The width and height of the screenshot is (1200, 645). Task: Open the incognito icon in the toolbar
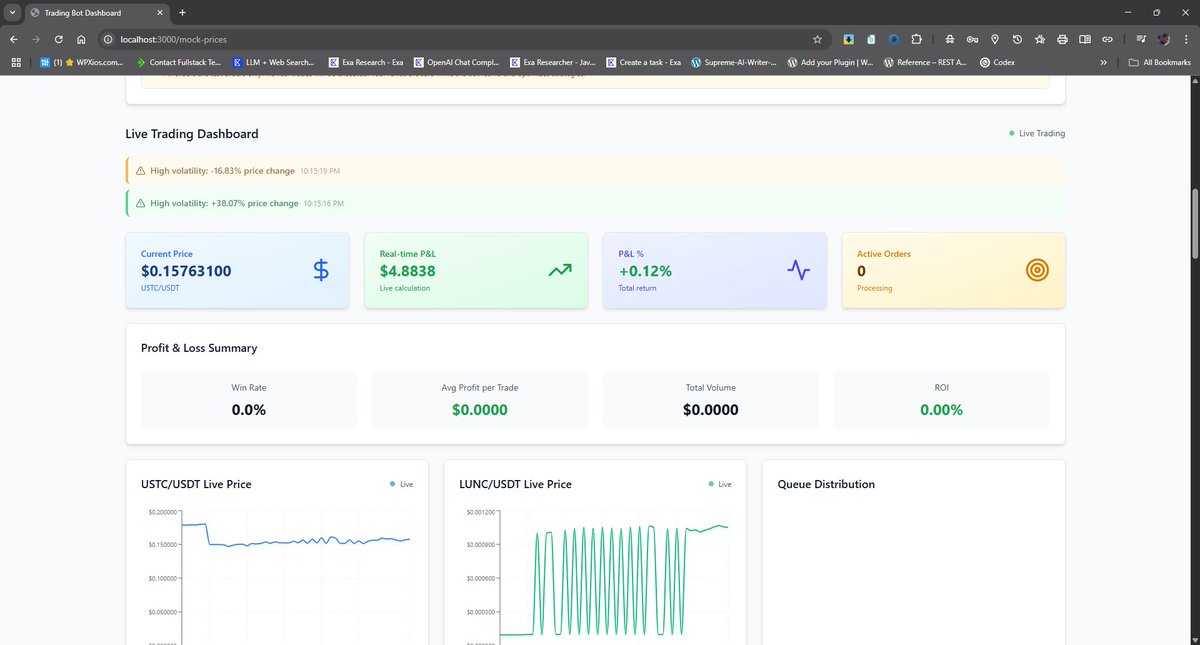[949, 39]
